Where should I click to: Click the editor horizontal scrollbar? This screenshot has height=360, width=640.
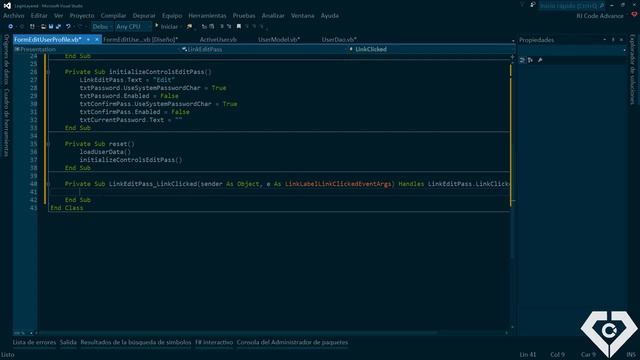pyautogui.click(x=271, y=333)
